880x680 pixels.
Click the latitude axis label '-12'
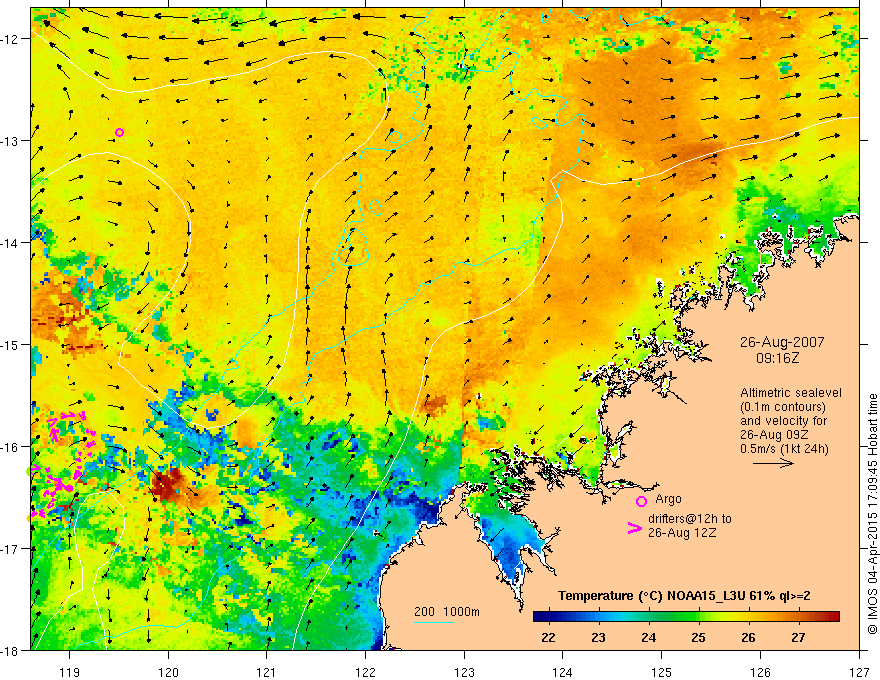click(10, 39)
